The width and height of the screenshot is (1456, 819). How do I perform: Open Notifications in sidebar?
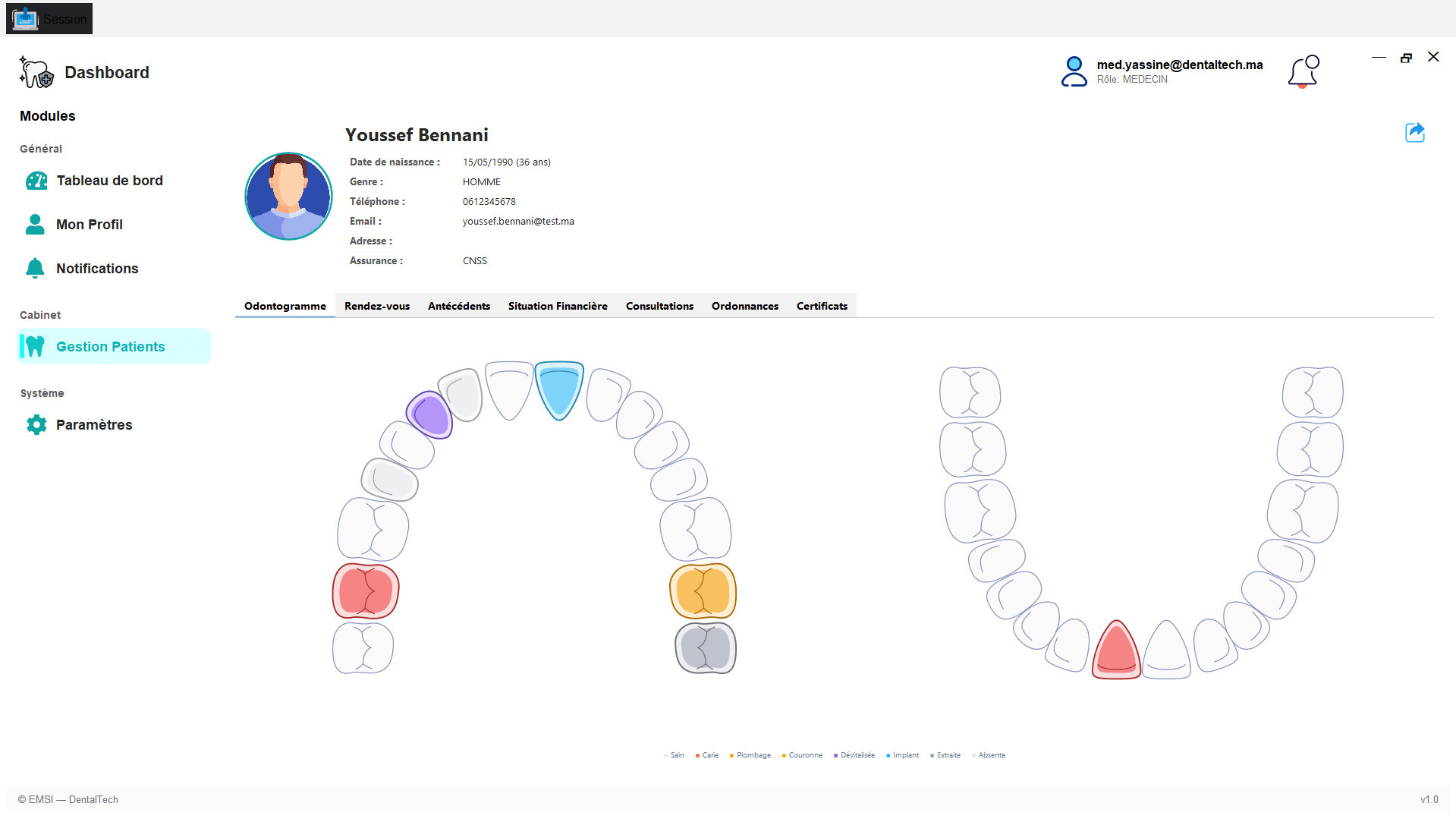114,269
